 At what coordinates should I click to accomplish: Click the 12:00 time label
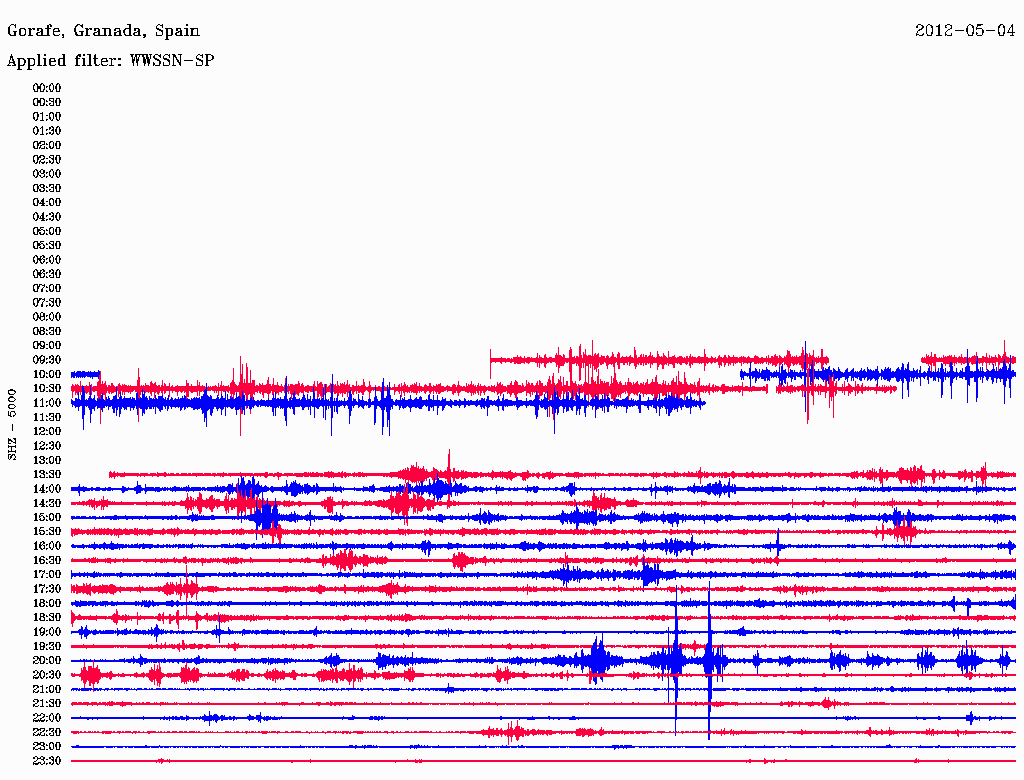(x=47, y=432)
